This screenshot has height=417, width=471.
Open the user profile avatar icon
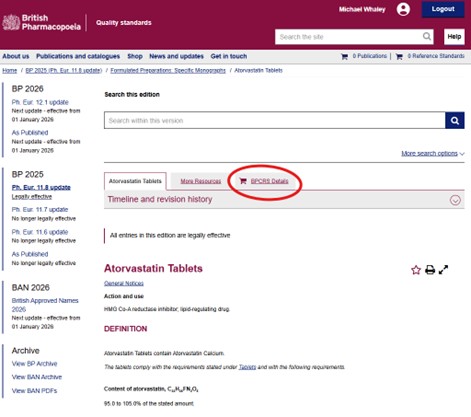(x=403, y=9)
